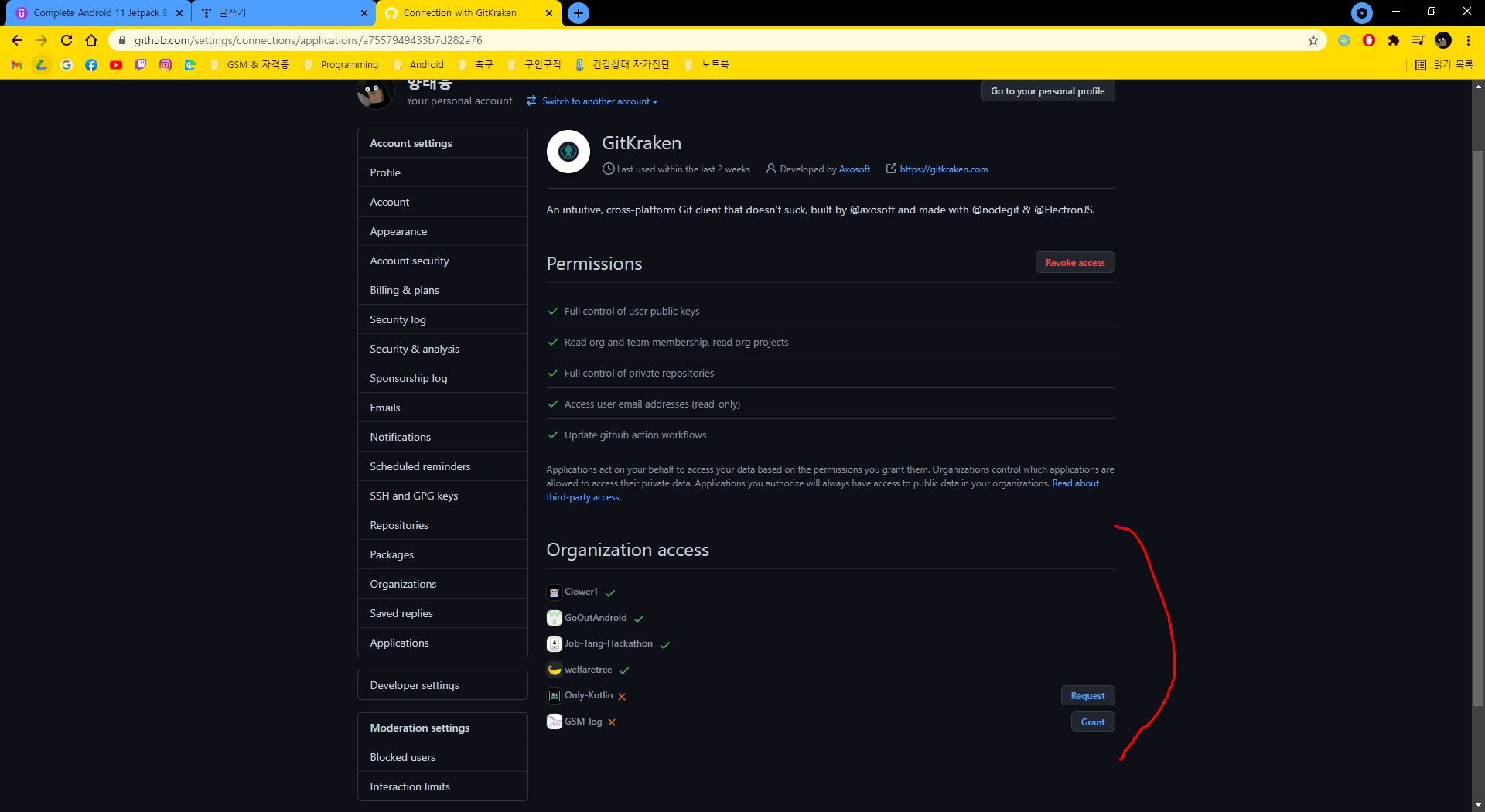Open the GSM & 자격증 bookmark folder
This screenshot has width=1485, height=812.
coord(250,65)
